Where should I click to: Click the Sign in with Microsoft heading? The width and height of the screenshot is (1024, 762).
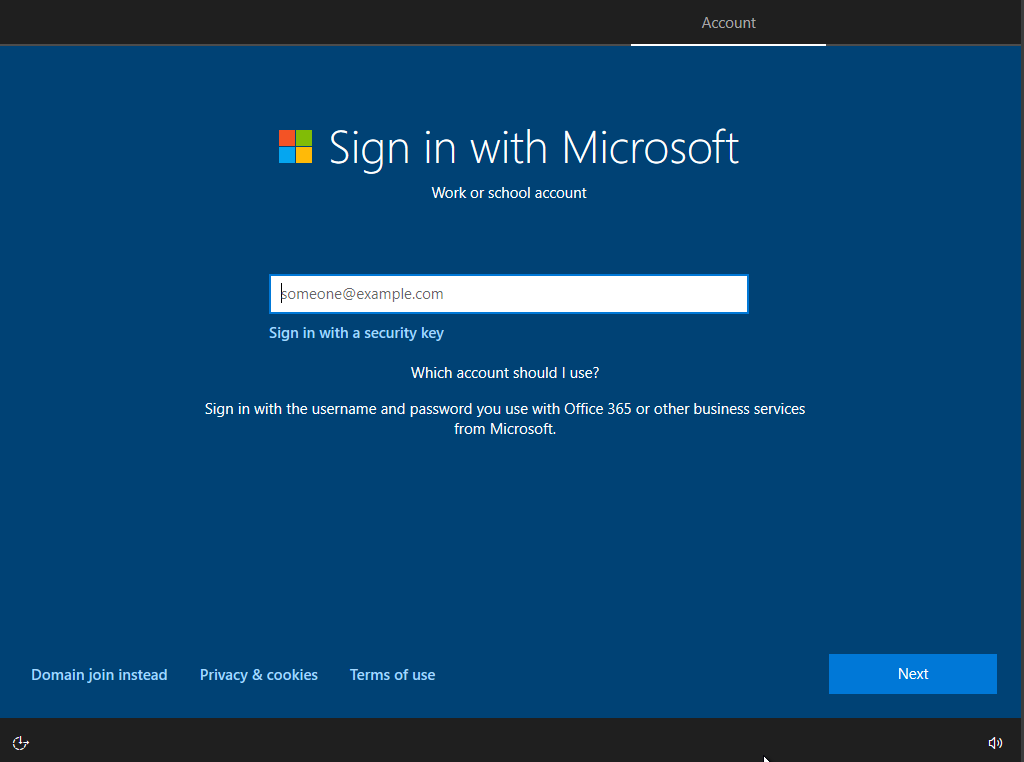pyautogui.click(x=533, y=147)
